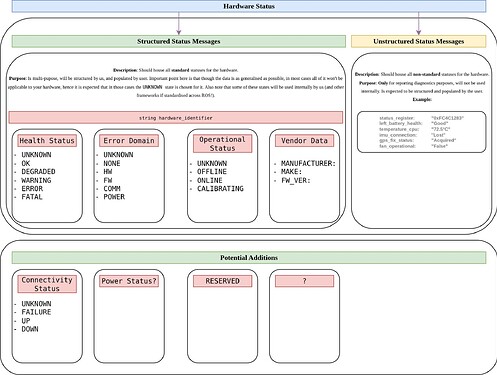Select the Structured Status Messages green header
497x375 pixels.
[179, 41]
